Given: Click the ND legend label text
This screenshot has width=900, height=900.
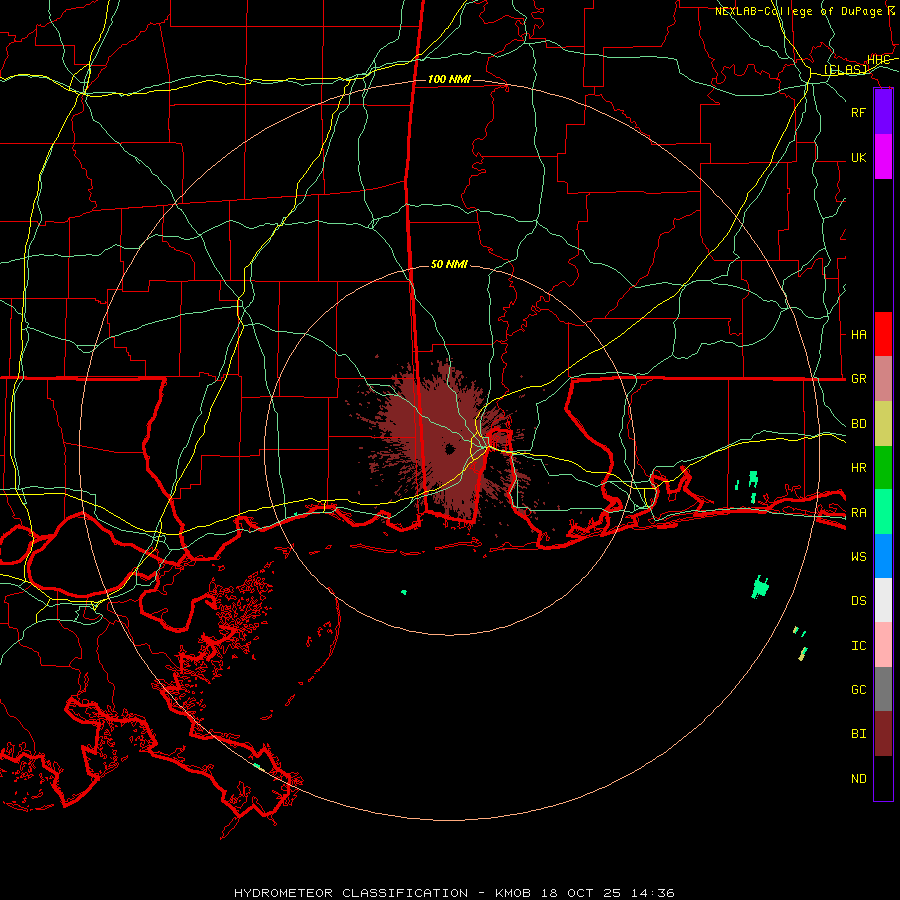Looking at the screenshot, I should (x=858, y=779).
